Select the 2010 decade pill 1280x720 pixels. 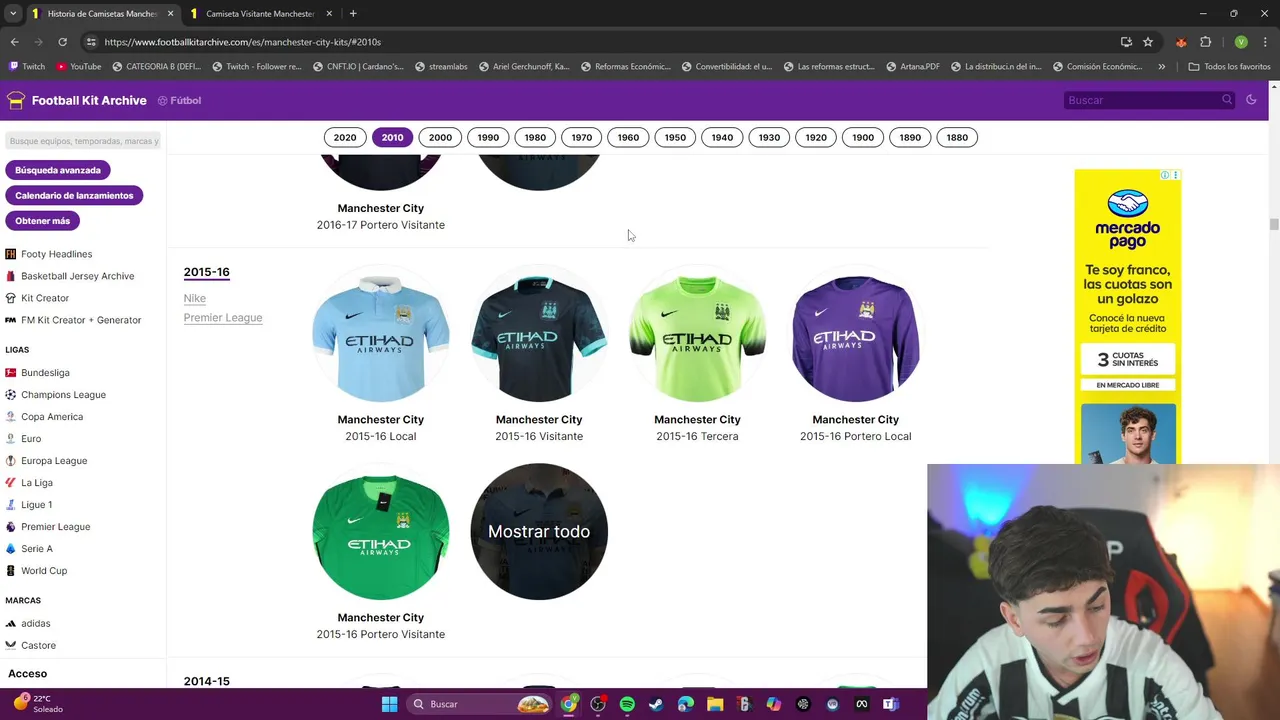(x=392, y=137)
